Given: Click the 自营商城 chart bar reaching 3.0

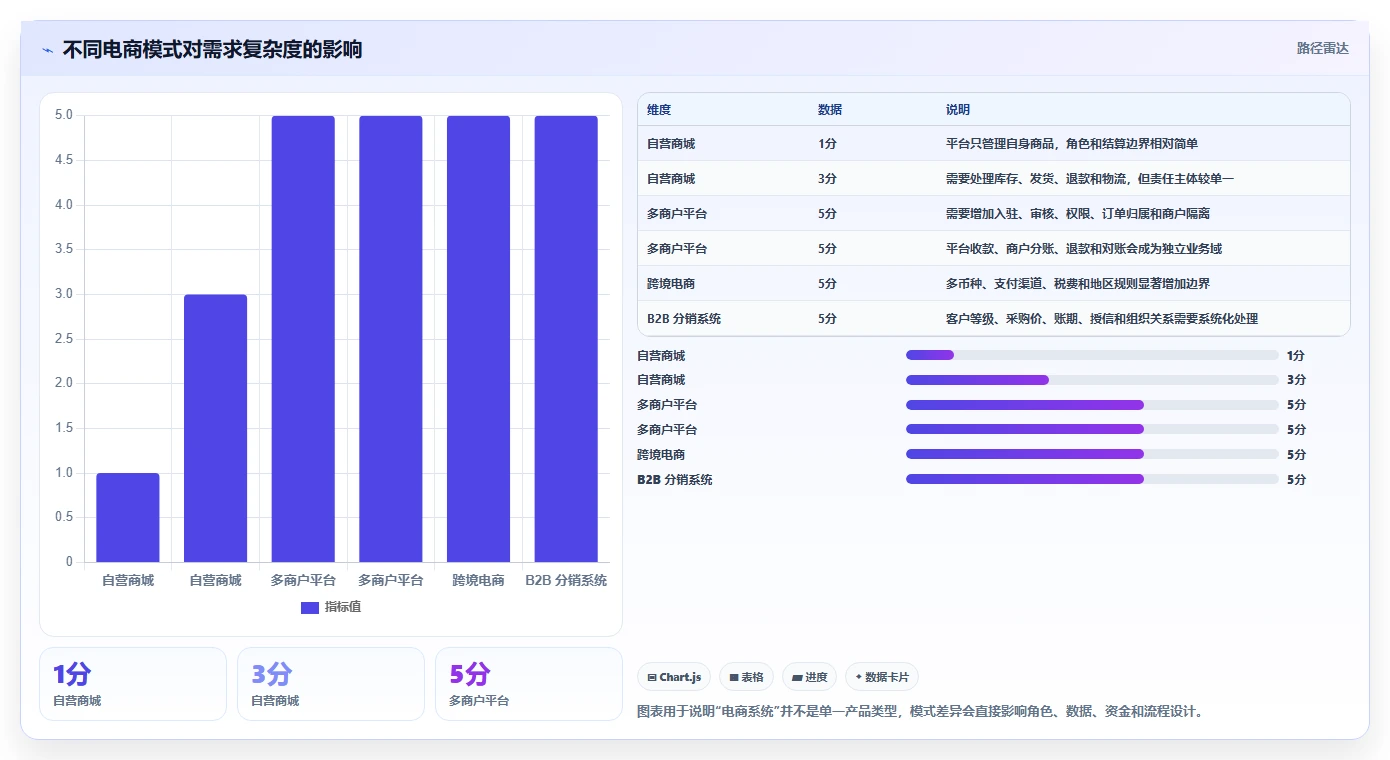Looking at the screenshot, I should point(216,428).
